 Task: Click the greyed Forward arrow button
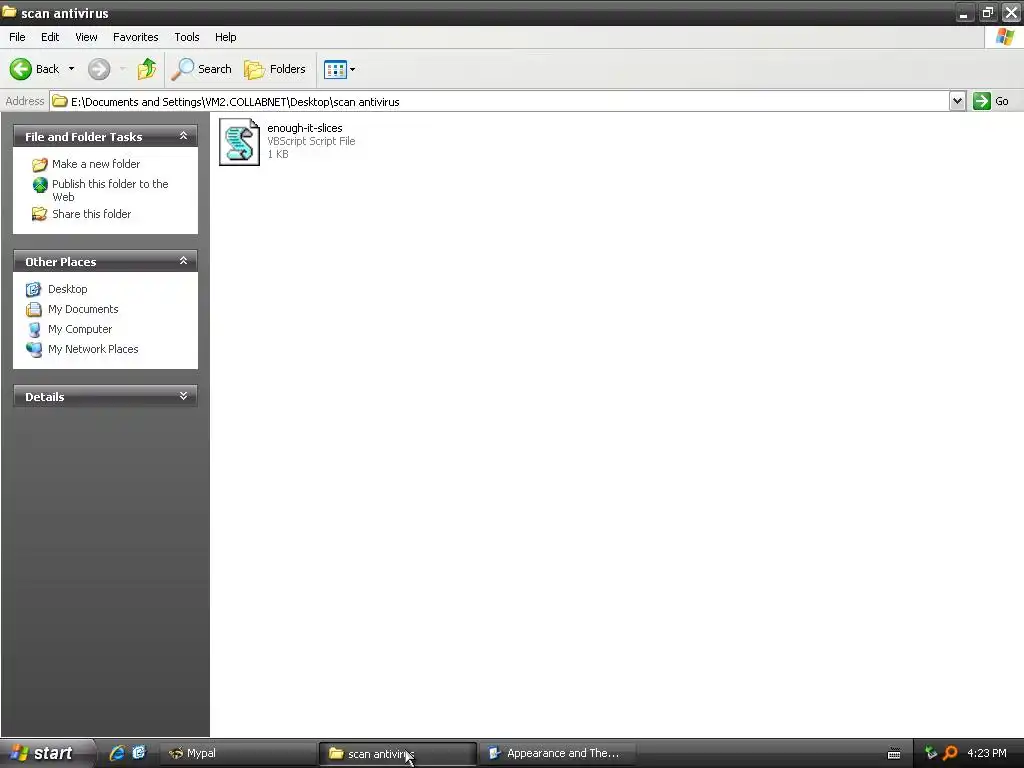[x=99, y=69]
